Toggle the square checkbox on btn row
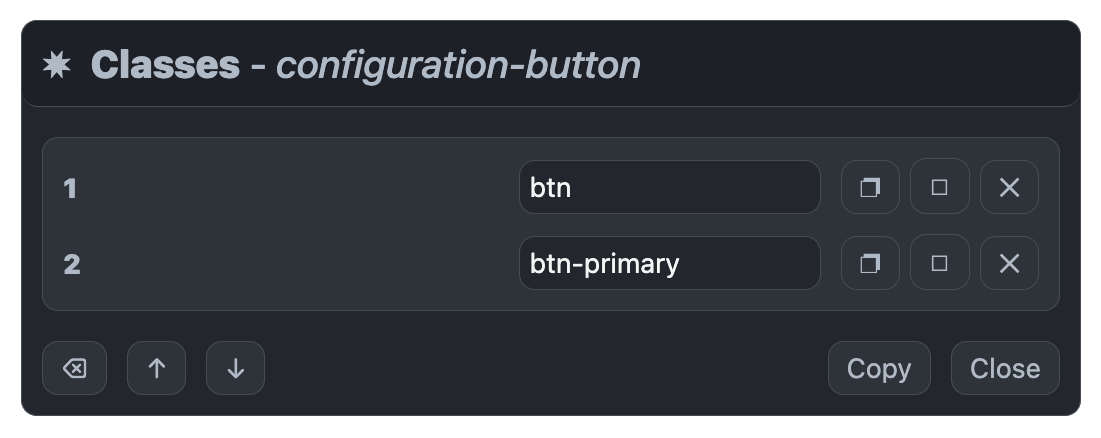 (x=940, y=187)
